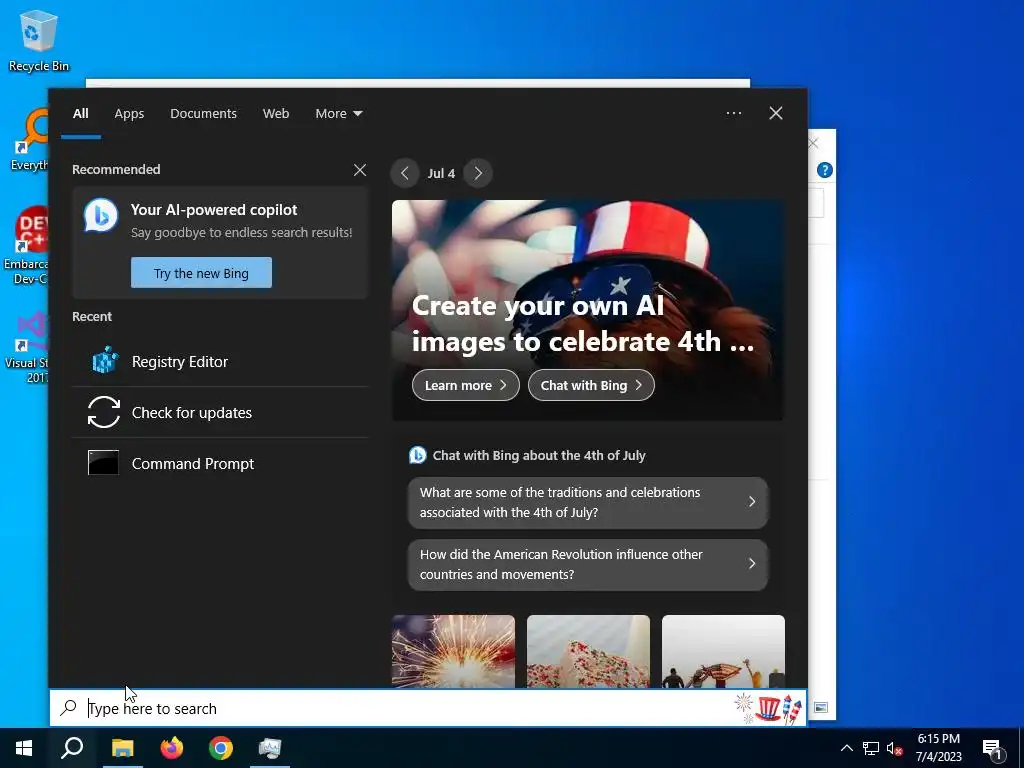Click the muted volume tray icon
The width and height of the screenshot is (1024, 768).
pyautogui.click(x=895, y=748)
